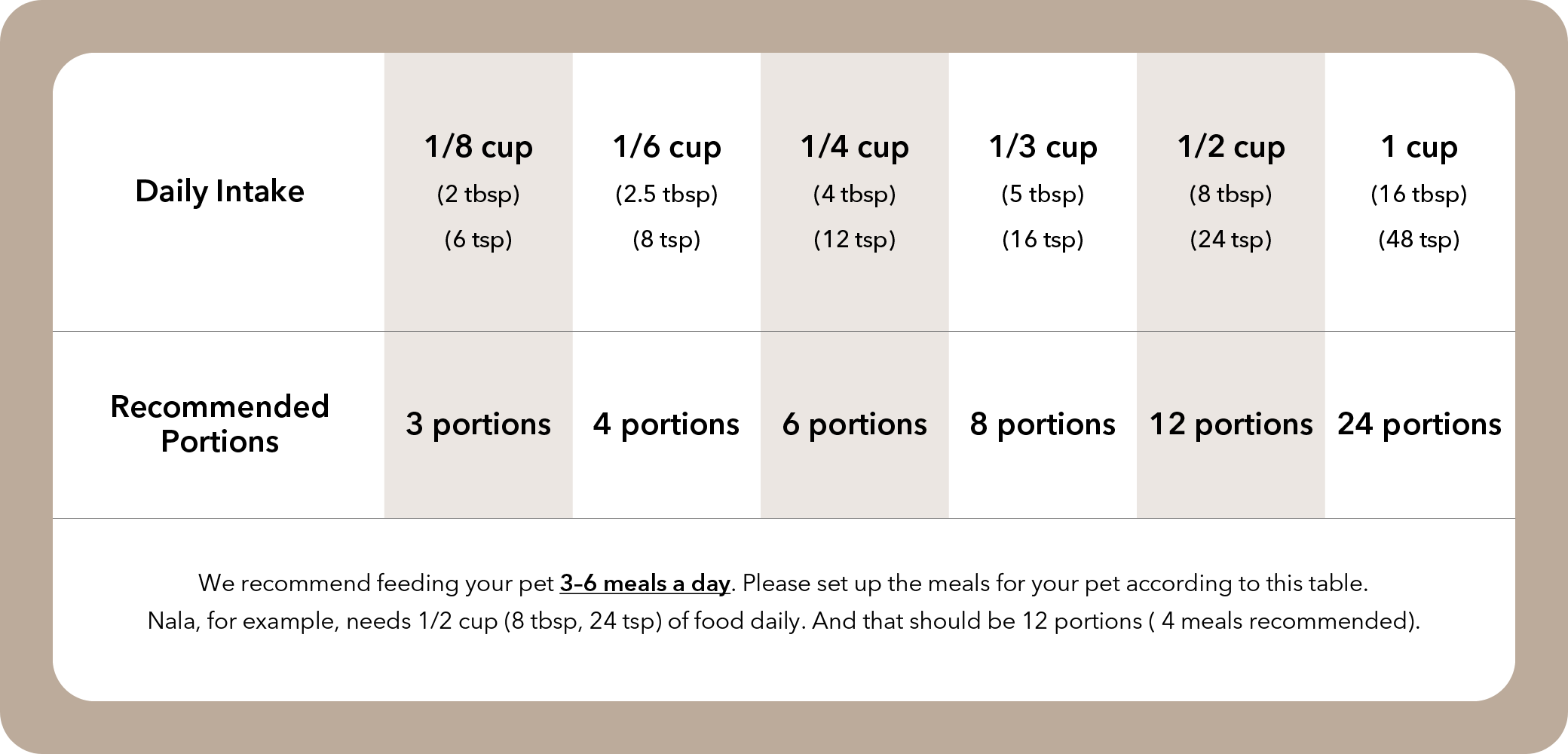
Task: Click the 3 portions cell
Action: pyautogui.click(x=478, y=425)
